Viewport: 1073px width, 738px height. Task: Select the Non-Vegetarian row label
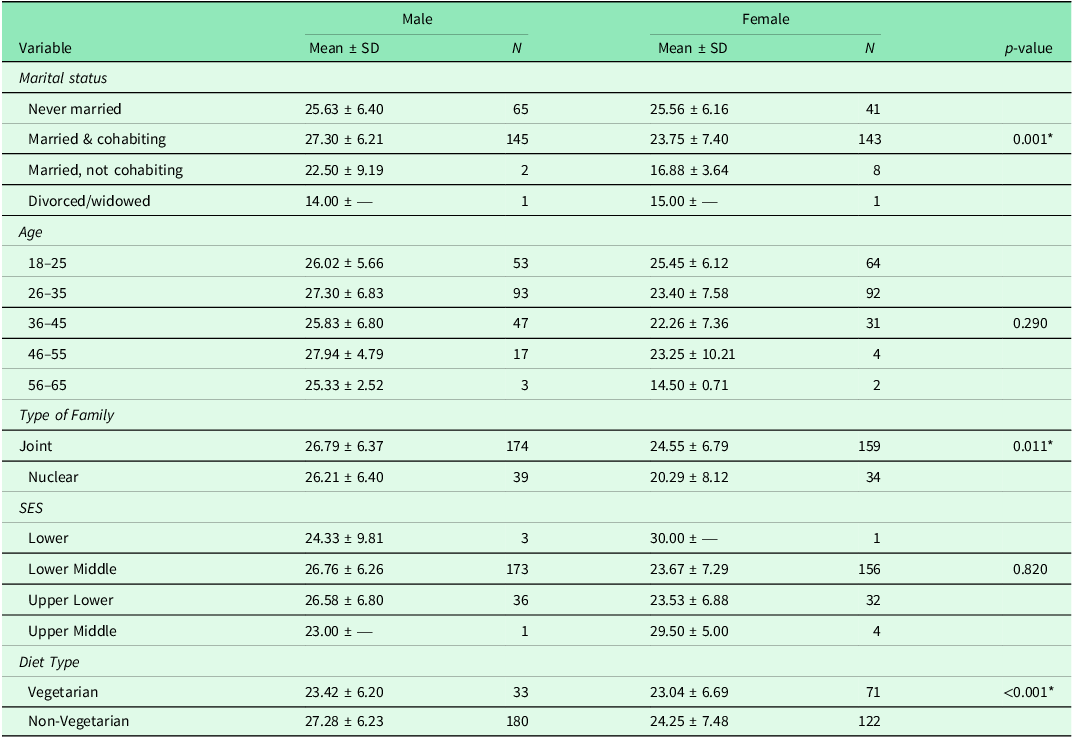click(x=79, y=720)
